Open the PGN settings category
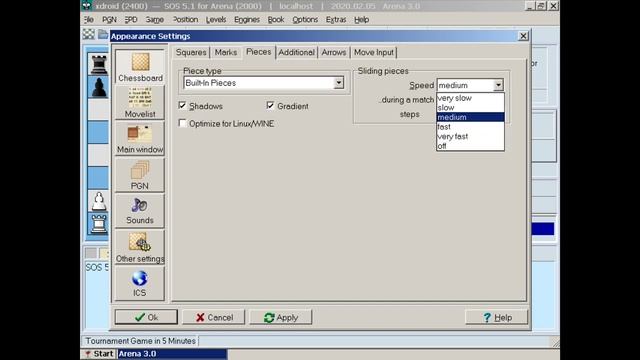The width and height of the screenshot is (640, 360). [x=140, y=175]
